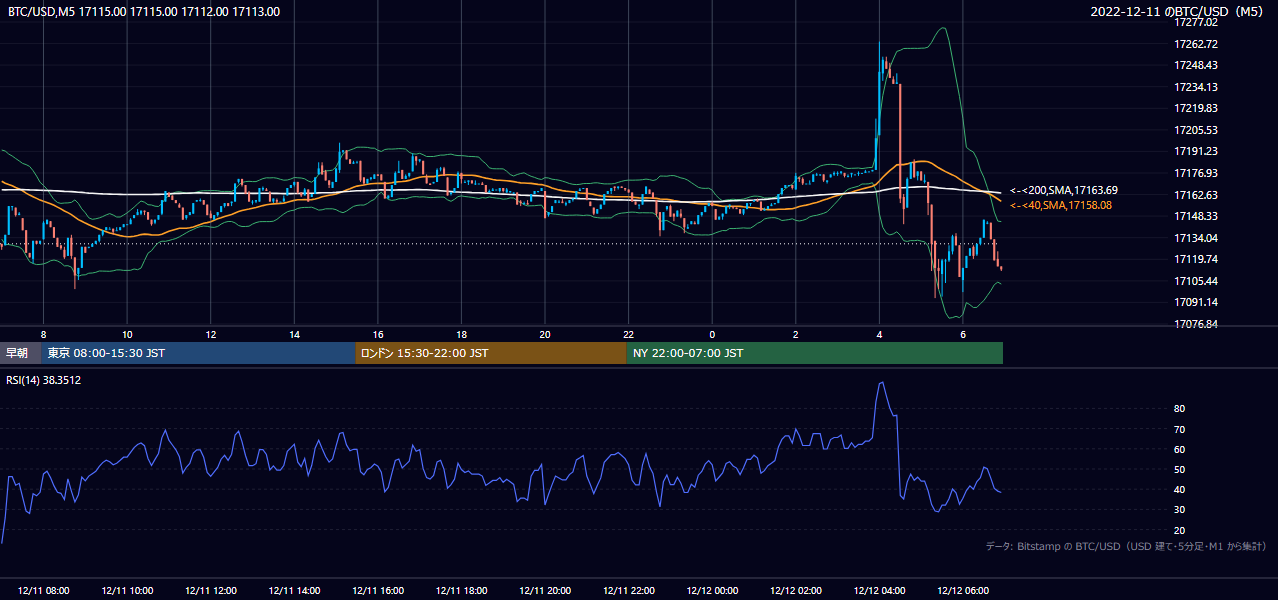Screen dimensions: 1278x600
Task: Click price axis value 17234.13
Action: tap(1196, 87)
